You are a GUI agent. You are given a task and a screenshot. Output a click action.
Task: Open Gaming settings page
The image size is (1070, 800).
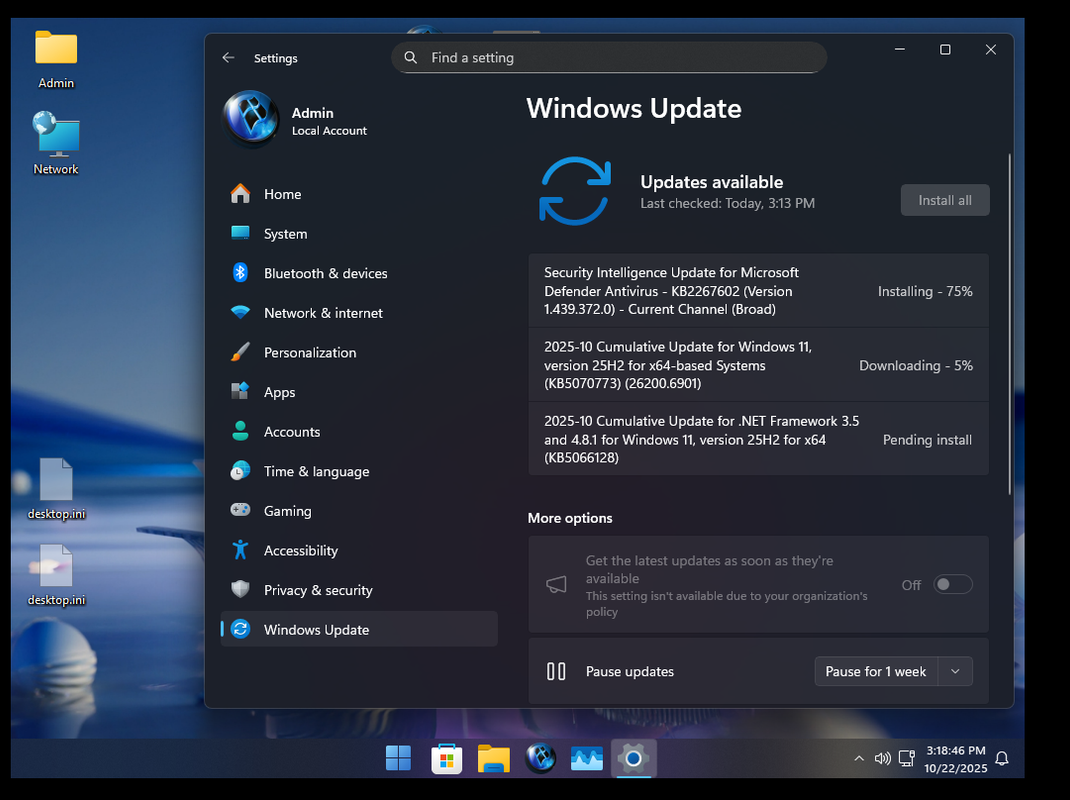[359, 511]
